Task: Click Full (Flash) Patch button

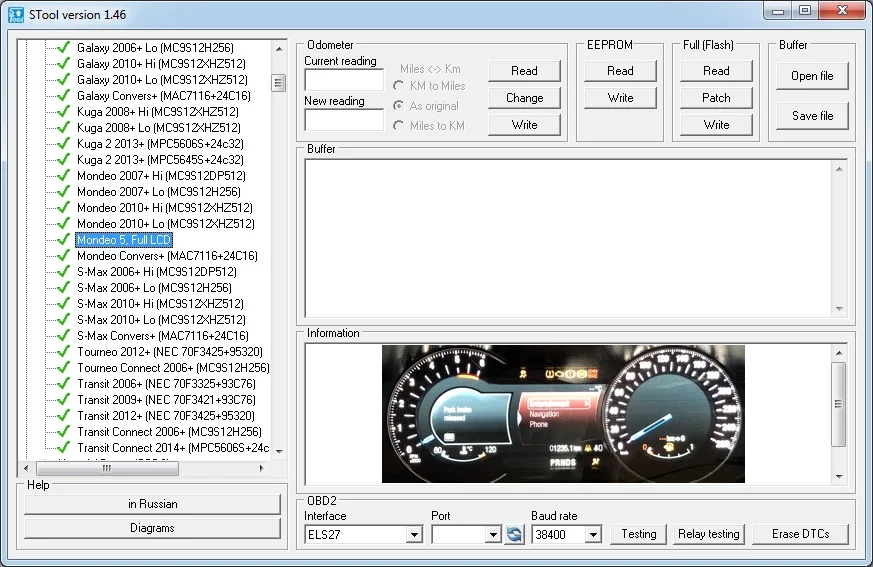Action: pyautogui.click(x=716, y=98)
